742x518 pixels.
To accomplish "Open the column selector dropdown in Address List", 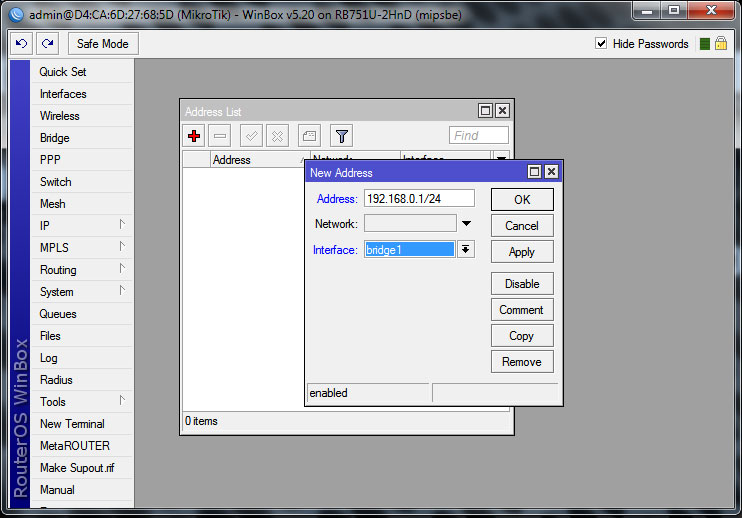I will pos(501,158).
